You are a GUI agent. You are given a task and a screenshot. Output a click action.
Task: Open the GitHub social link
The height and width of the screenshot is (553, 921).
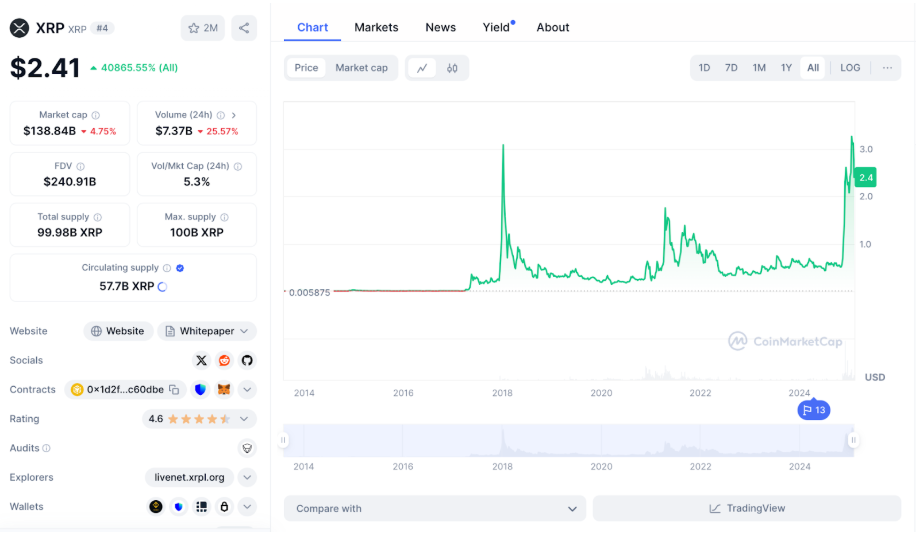247,360
